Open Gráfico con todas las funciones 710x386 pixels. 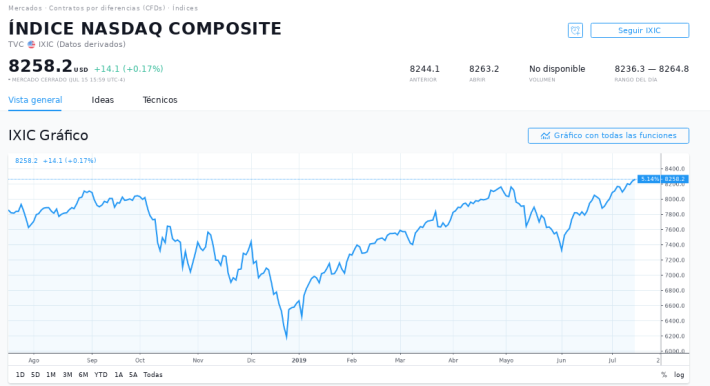pos(608,135)
